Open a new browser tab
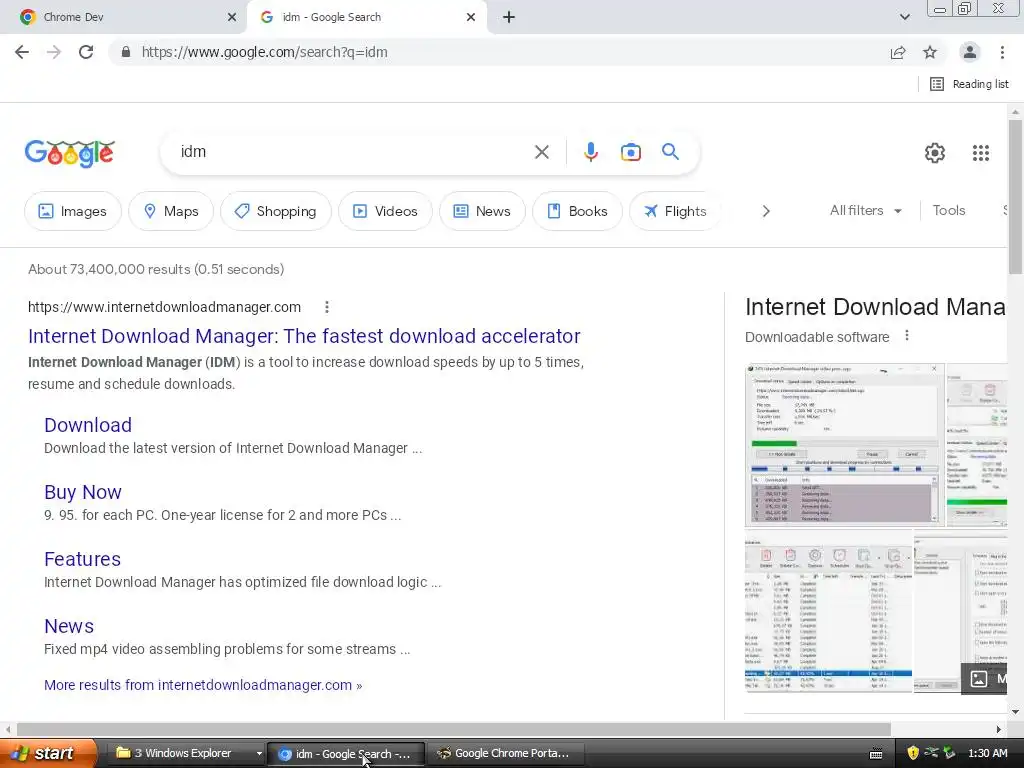The width and height of the screenshot is (1024, 768). pos(509,17)
